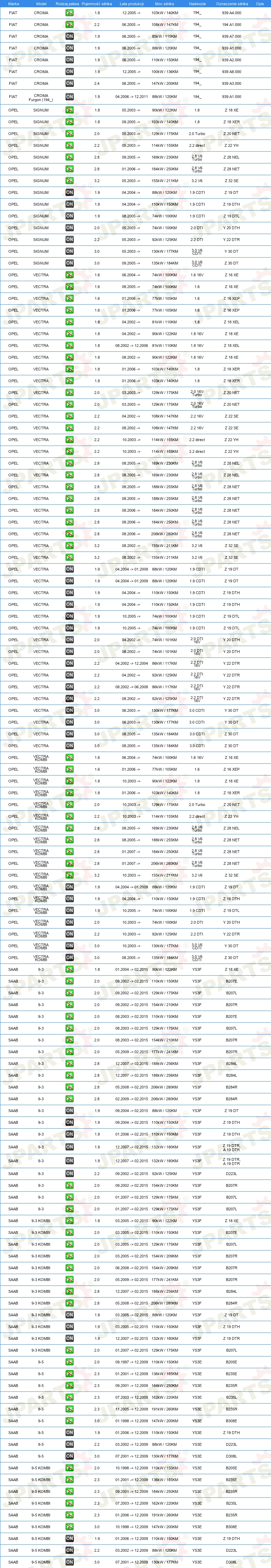Click diesel ON icon in Saab 9-3 D223L row
The height and width of the screenshot is (1568, 271).
pos(69,1174)
